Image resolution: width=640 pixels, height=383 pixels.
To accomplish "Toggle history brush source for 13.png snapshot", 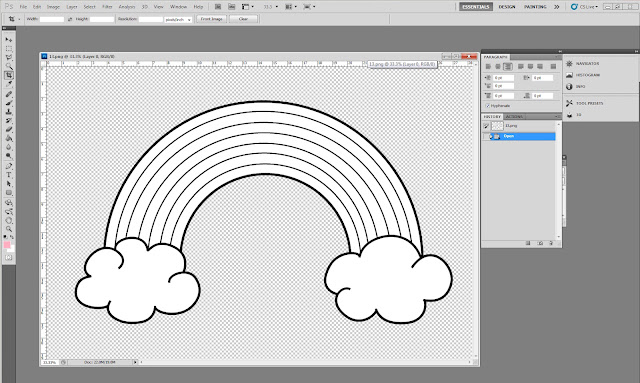I will point(486,126).
